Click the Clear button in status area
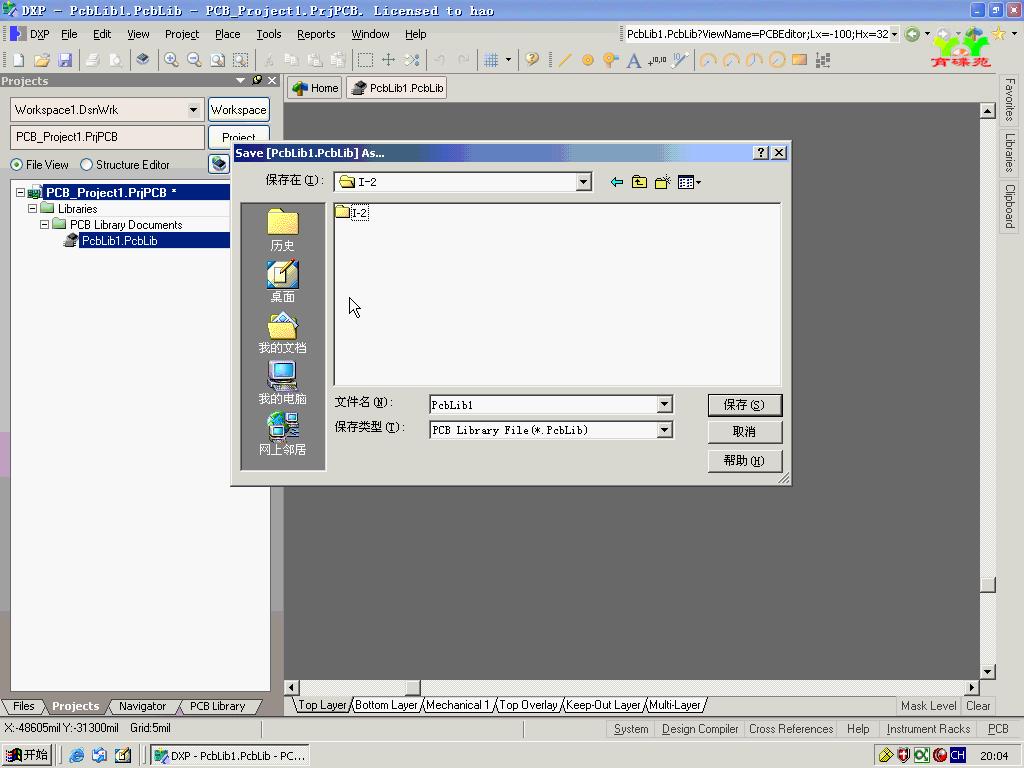Viewport: 1024px width, 768px height. point(978,706)
